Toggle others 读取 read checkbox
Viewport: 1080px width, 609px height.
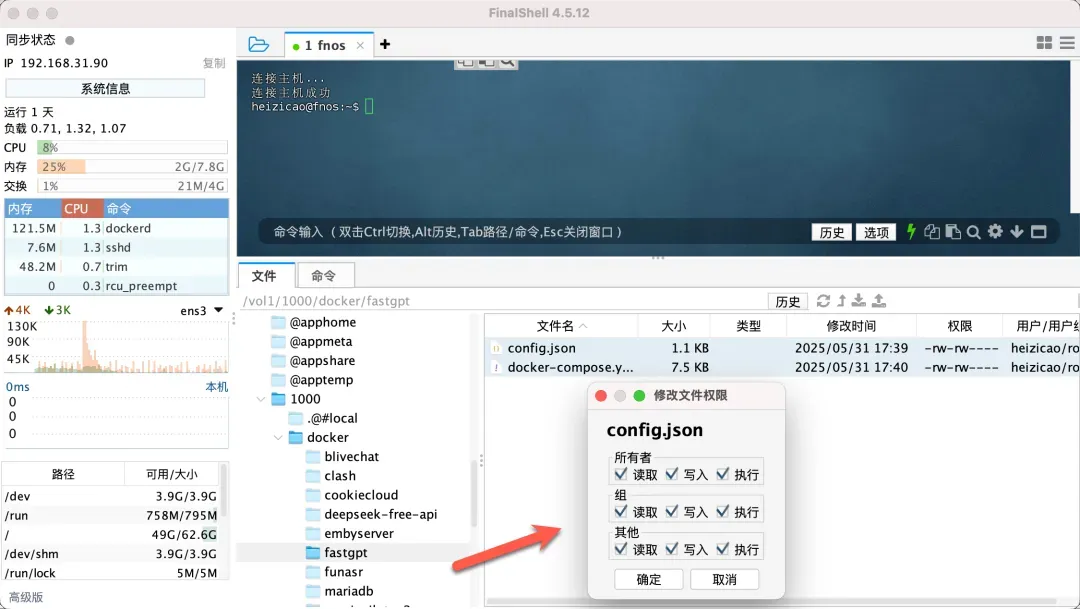tap(621, 548)
